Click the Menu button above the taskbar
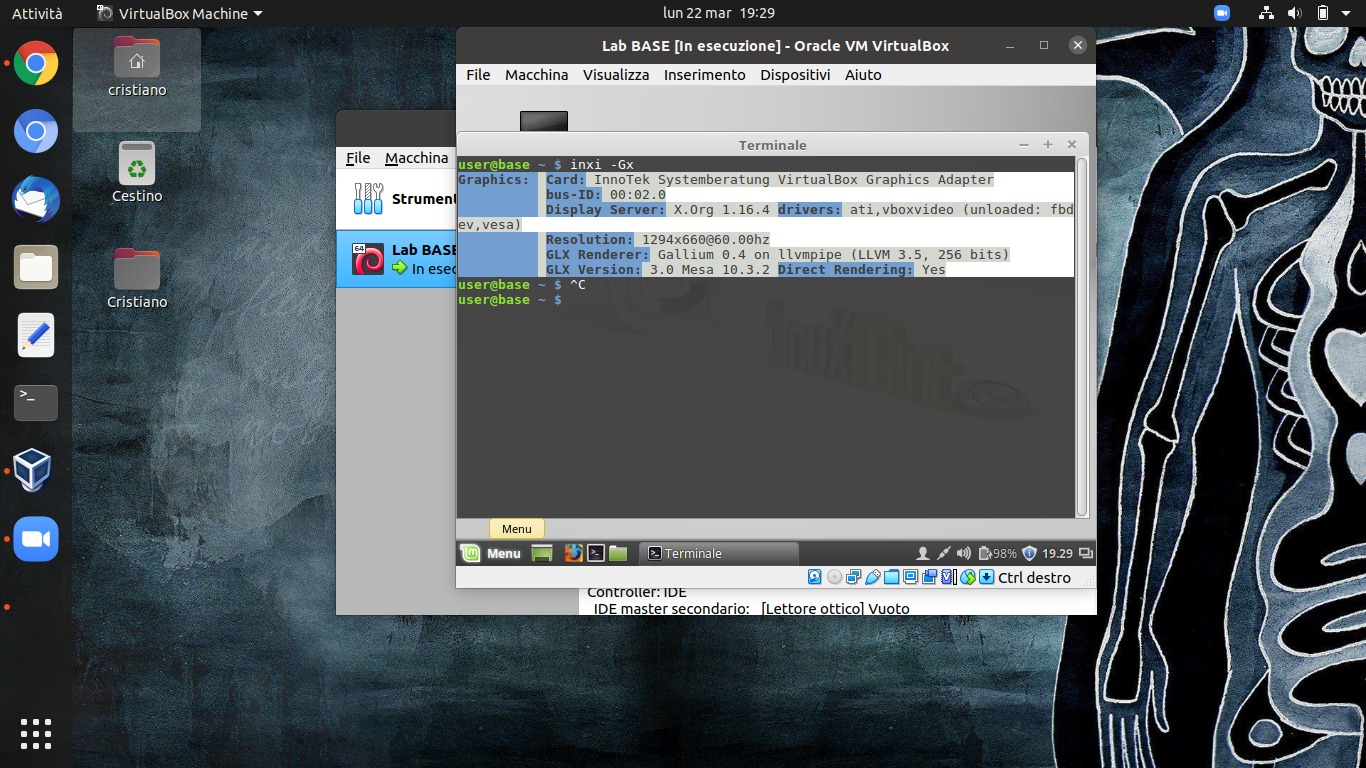Screen dimensions: 1366x768 coord(516,528)
